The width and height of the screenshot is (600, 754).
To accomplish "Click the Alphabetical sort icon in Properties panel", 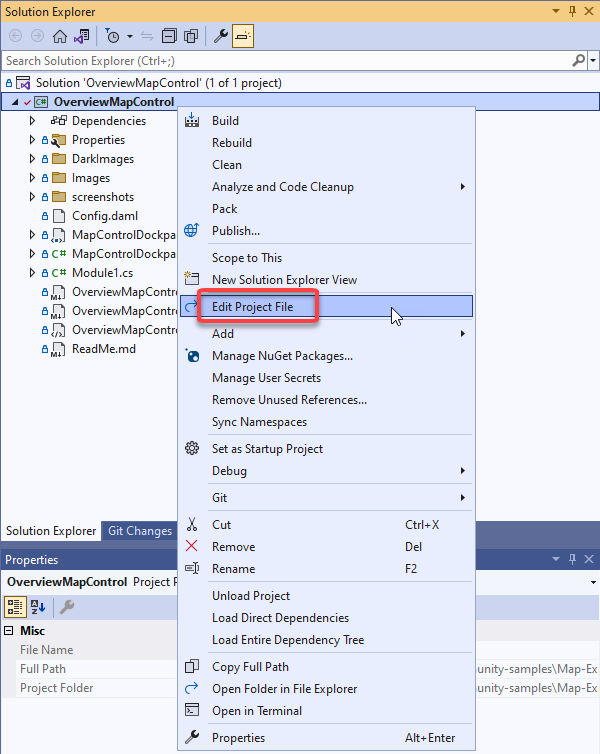I will tap(38, 606).
